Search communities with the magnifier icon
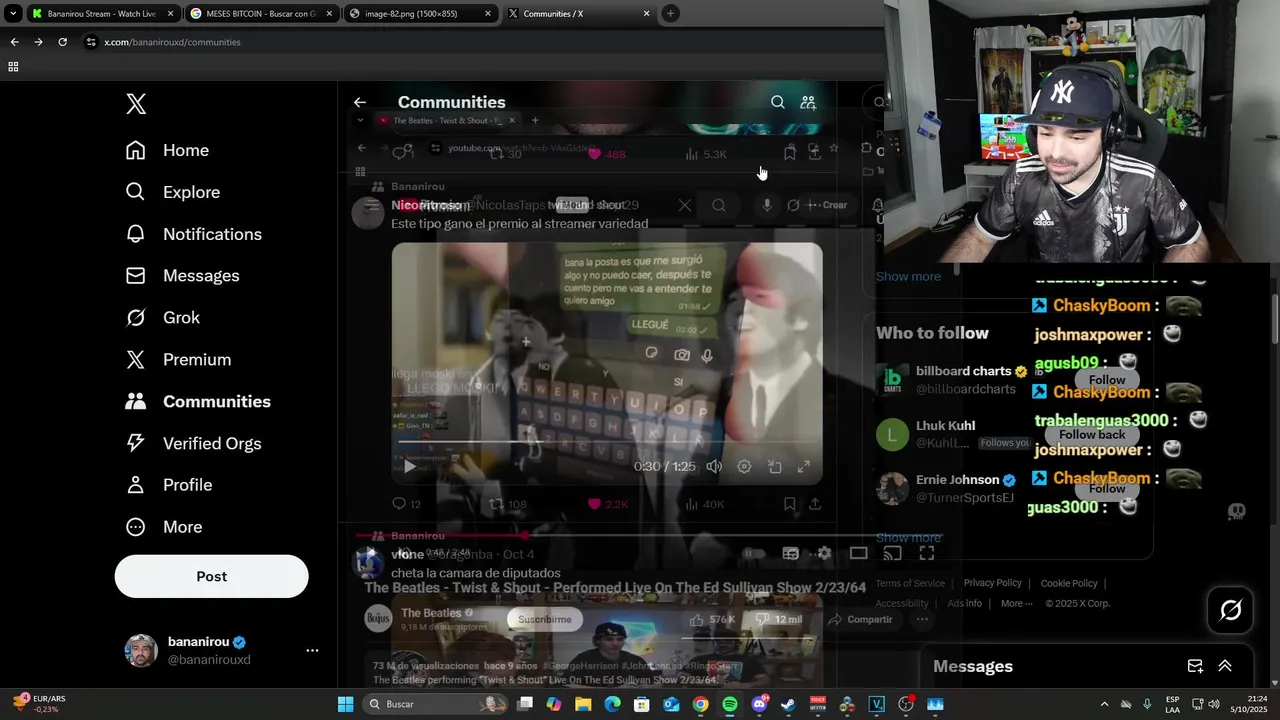The height and width of the screenshot is (720, 1280). (777, 102)
